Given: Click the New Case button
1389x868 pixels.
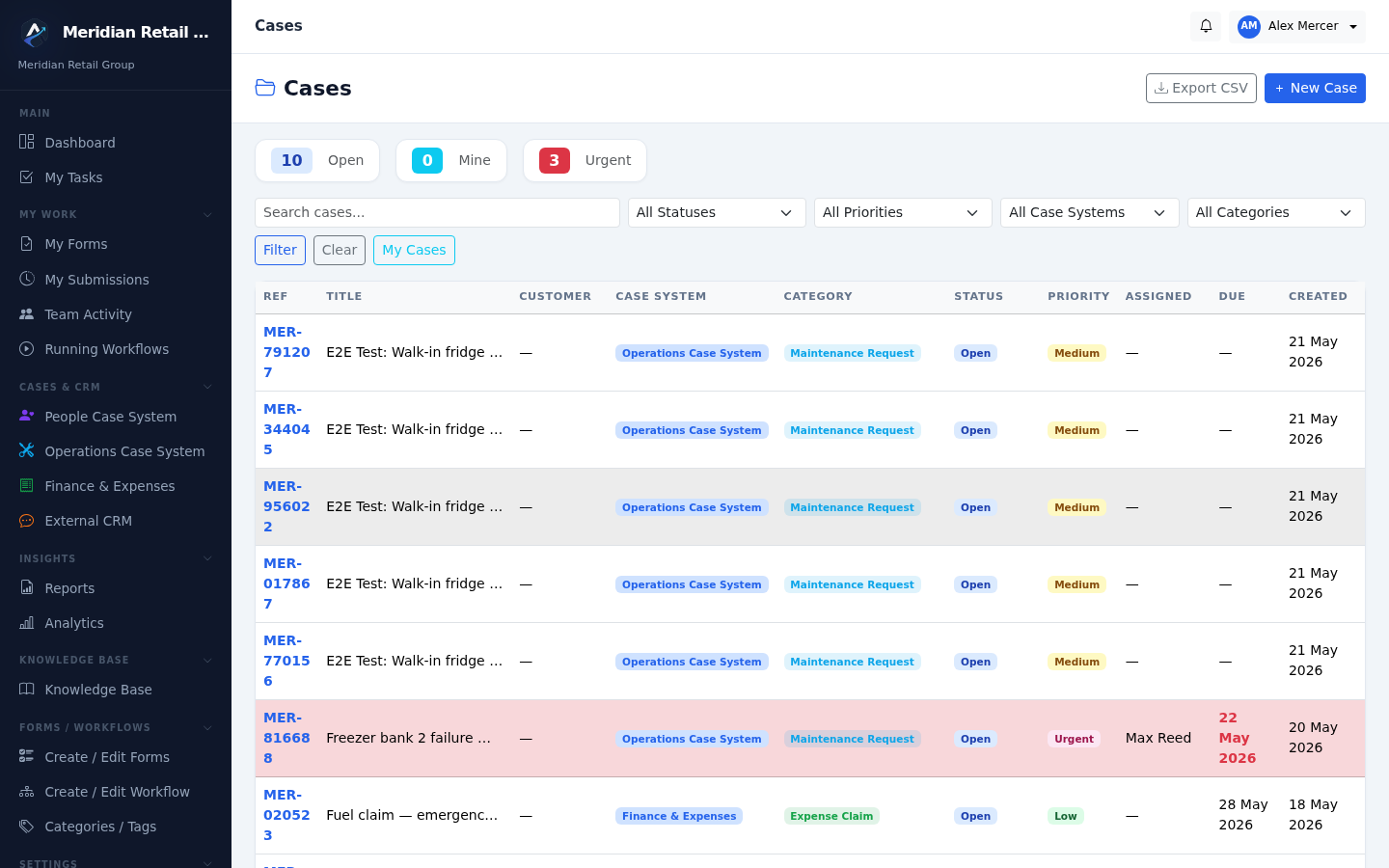Looking at the screenshot, I should coord(1315,88).
